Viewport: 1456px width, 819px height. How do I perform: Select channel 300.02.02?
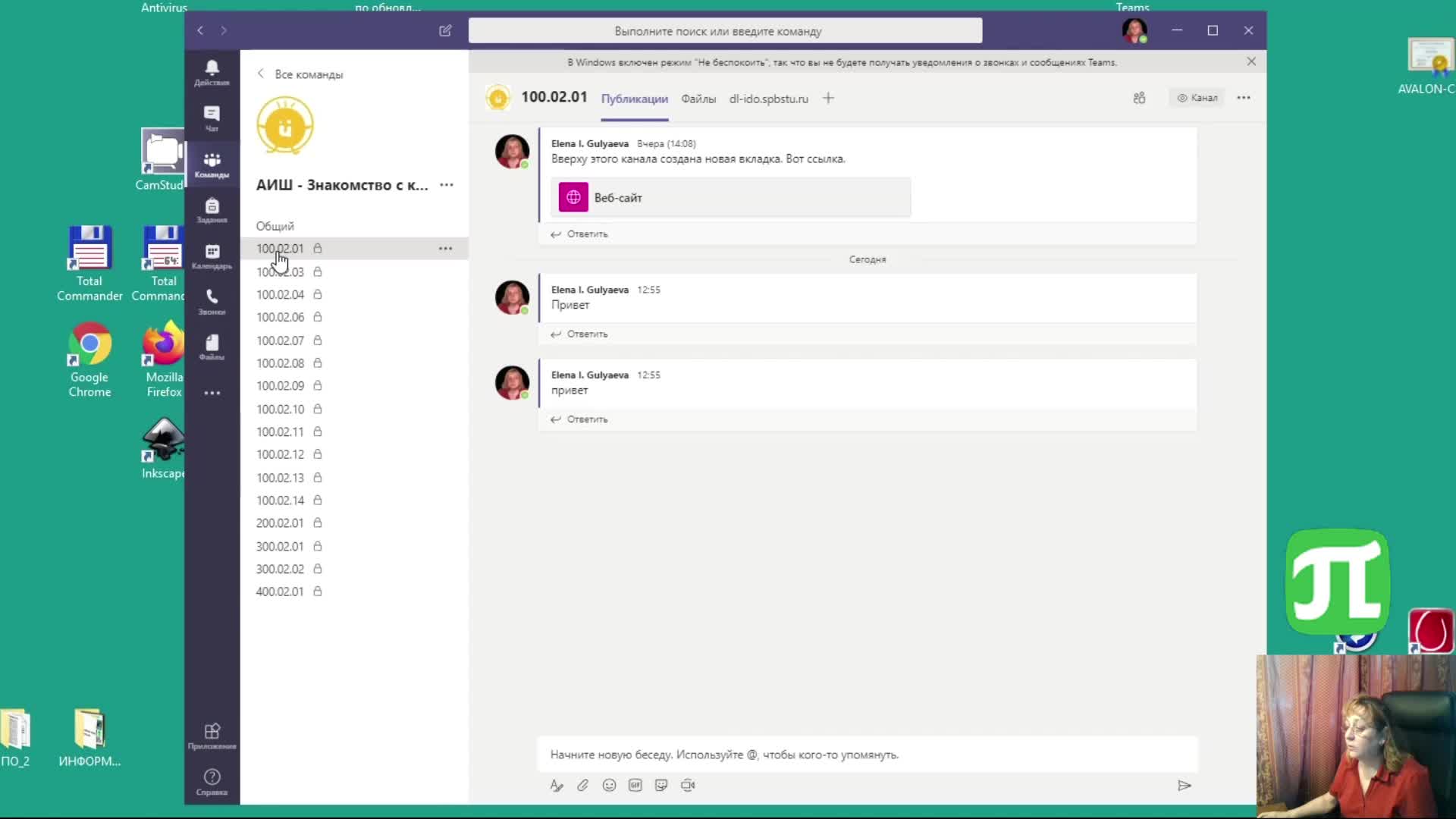(x=354, y=570)
